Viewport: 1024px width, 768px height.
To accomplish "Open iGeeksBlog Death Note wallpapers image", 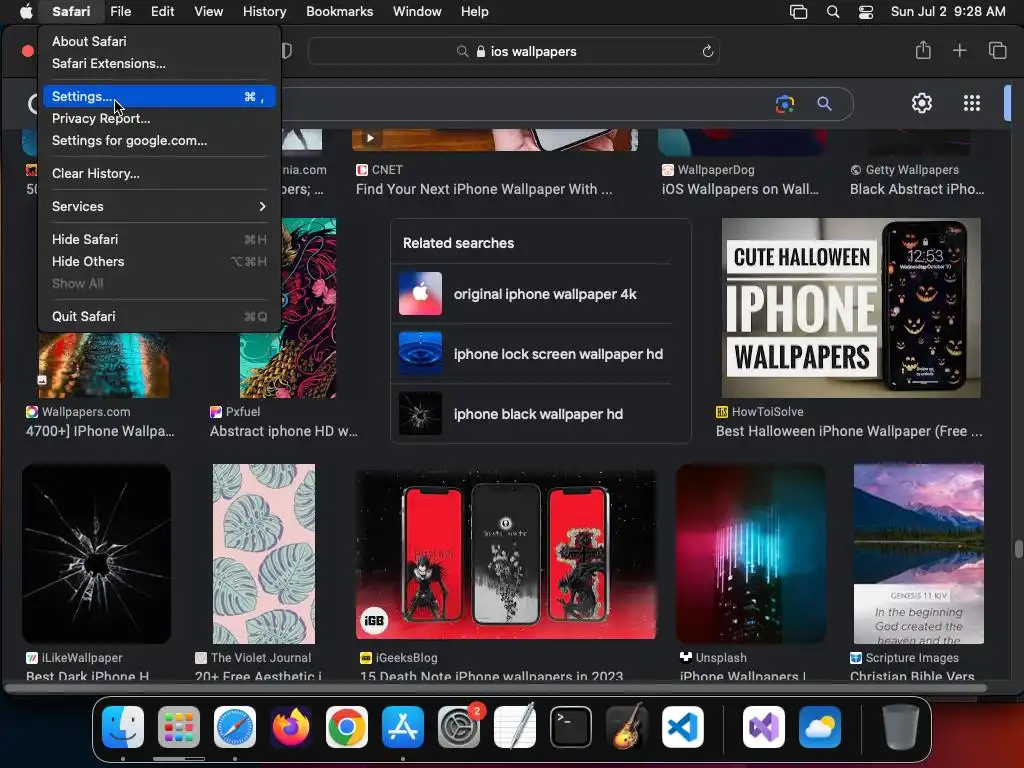I will [x=505, y=554].
